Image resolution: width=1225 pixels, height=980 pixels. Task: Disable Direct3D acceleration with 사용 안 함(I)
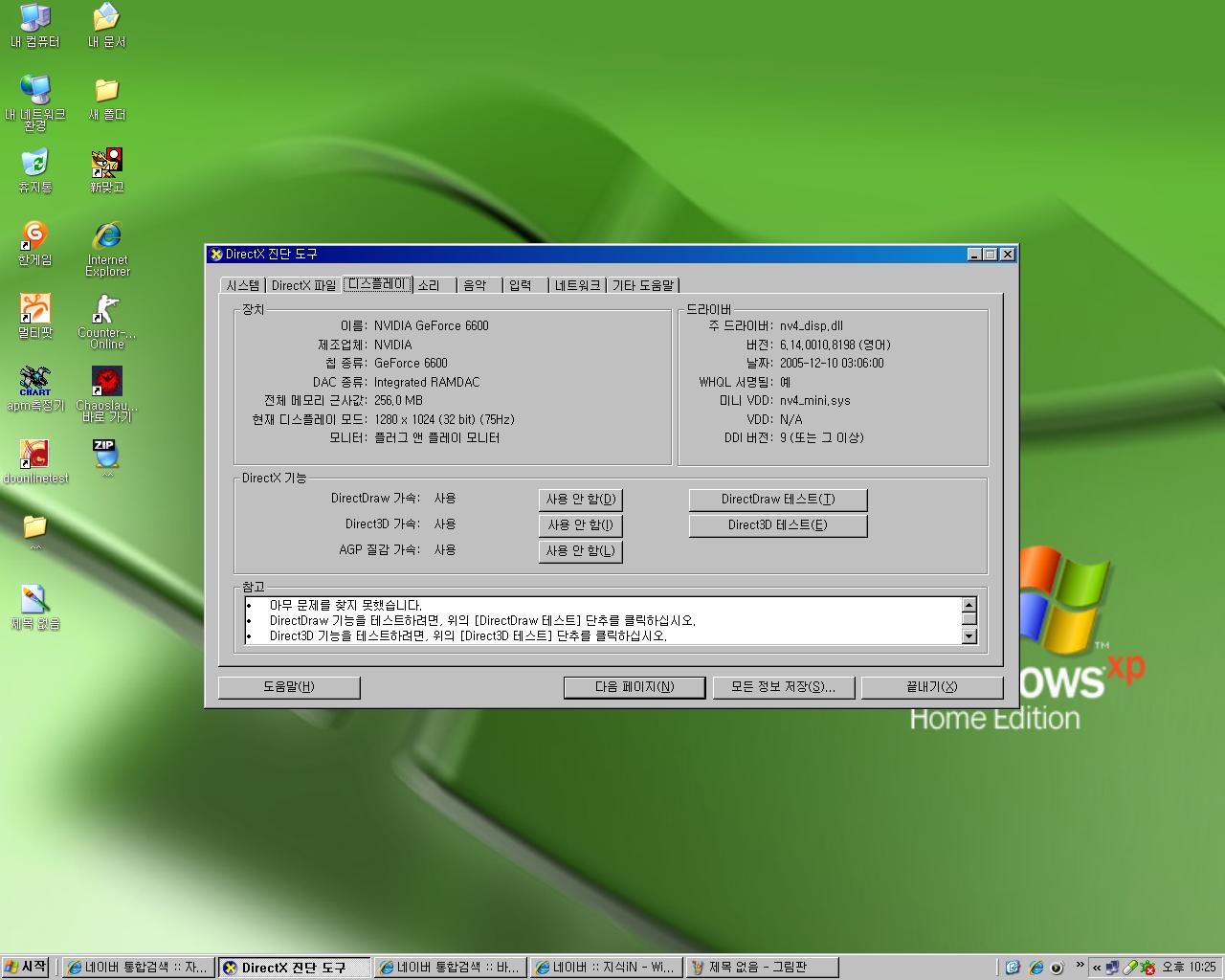(581, 525)
